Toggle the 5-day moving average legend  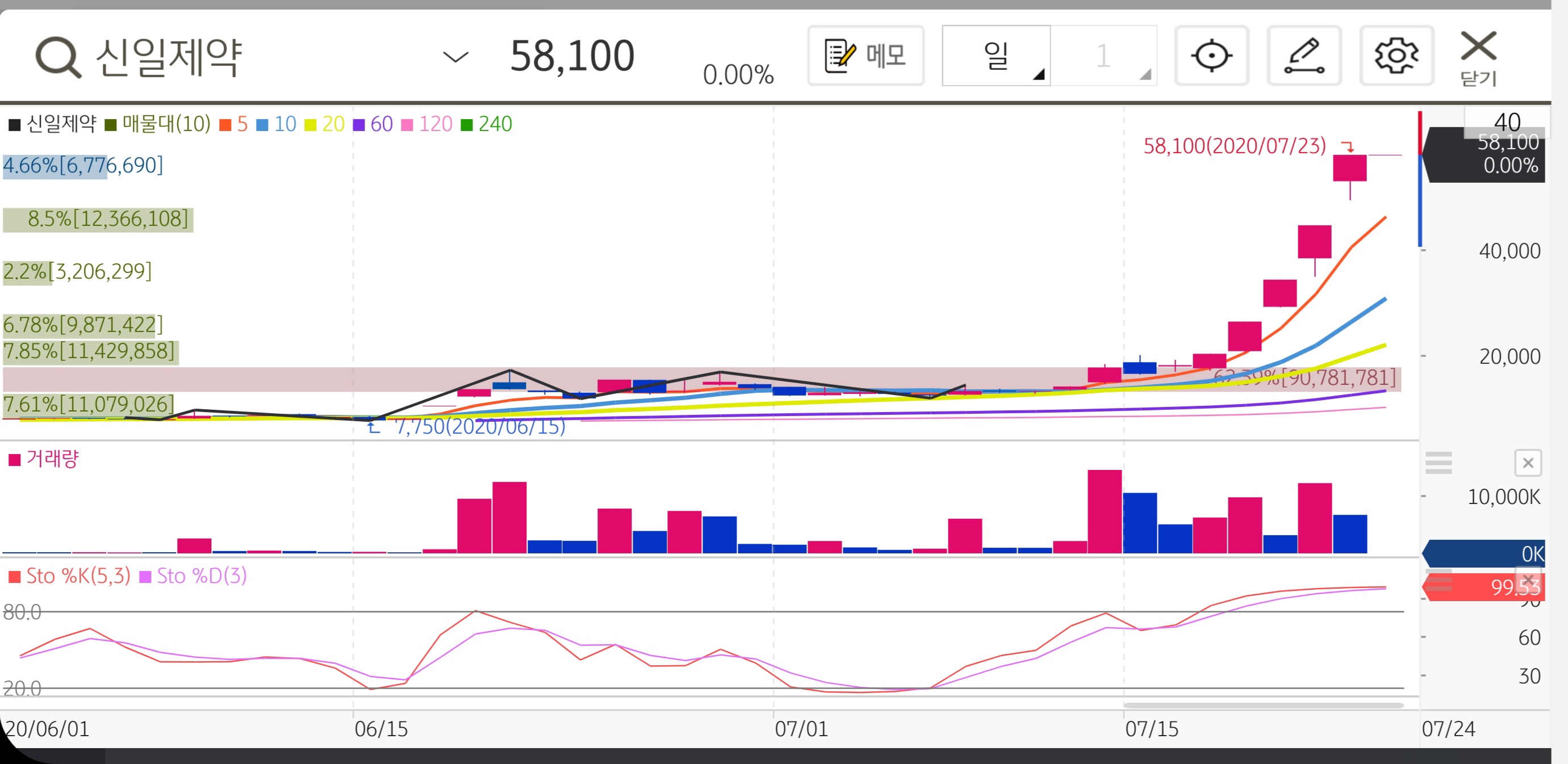(235, 124)
